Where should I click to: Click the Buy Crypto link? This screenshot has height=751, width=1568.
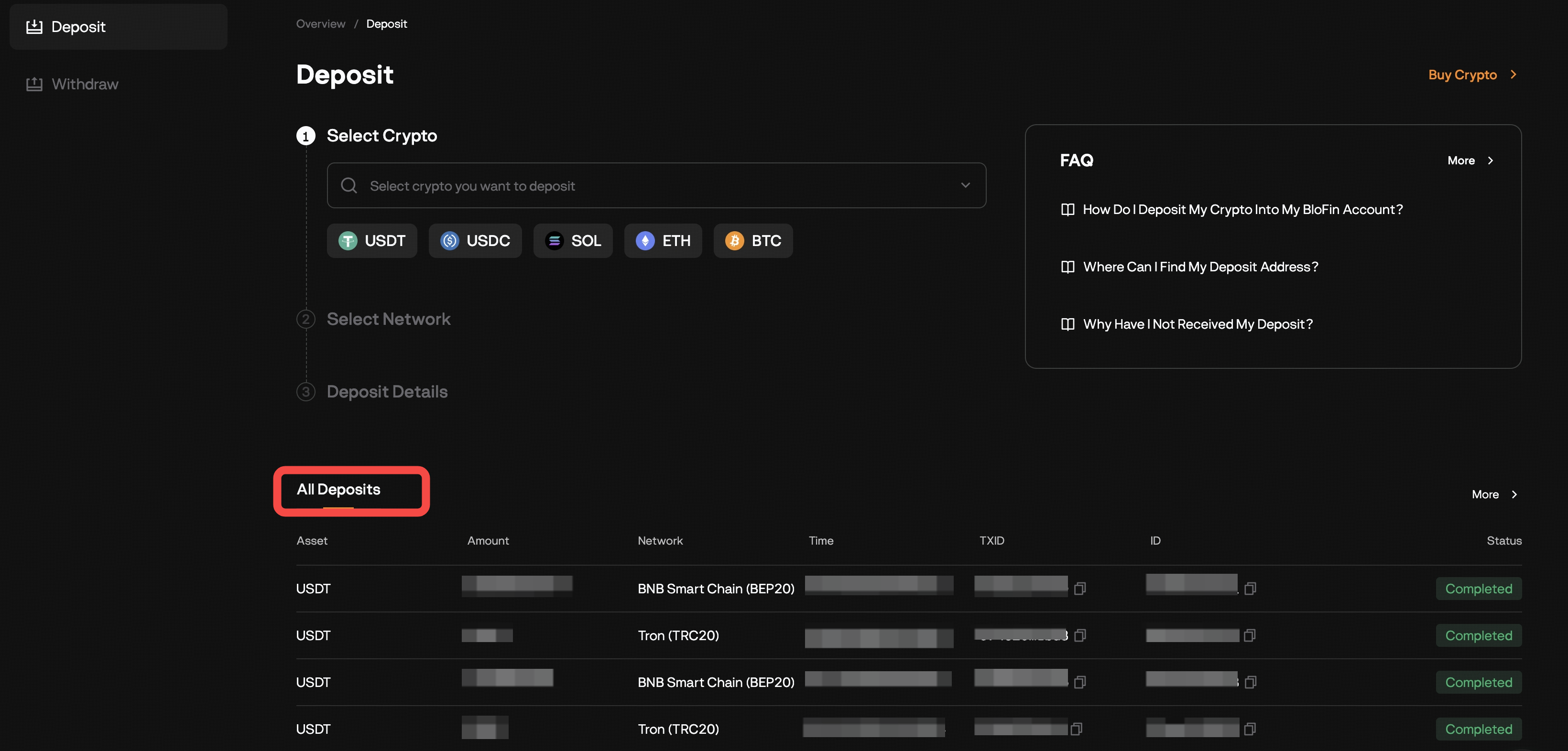1462,74
